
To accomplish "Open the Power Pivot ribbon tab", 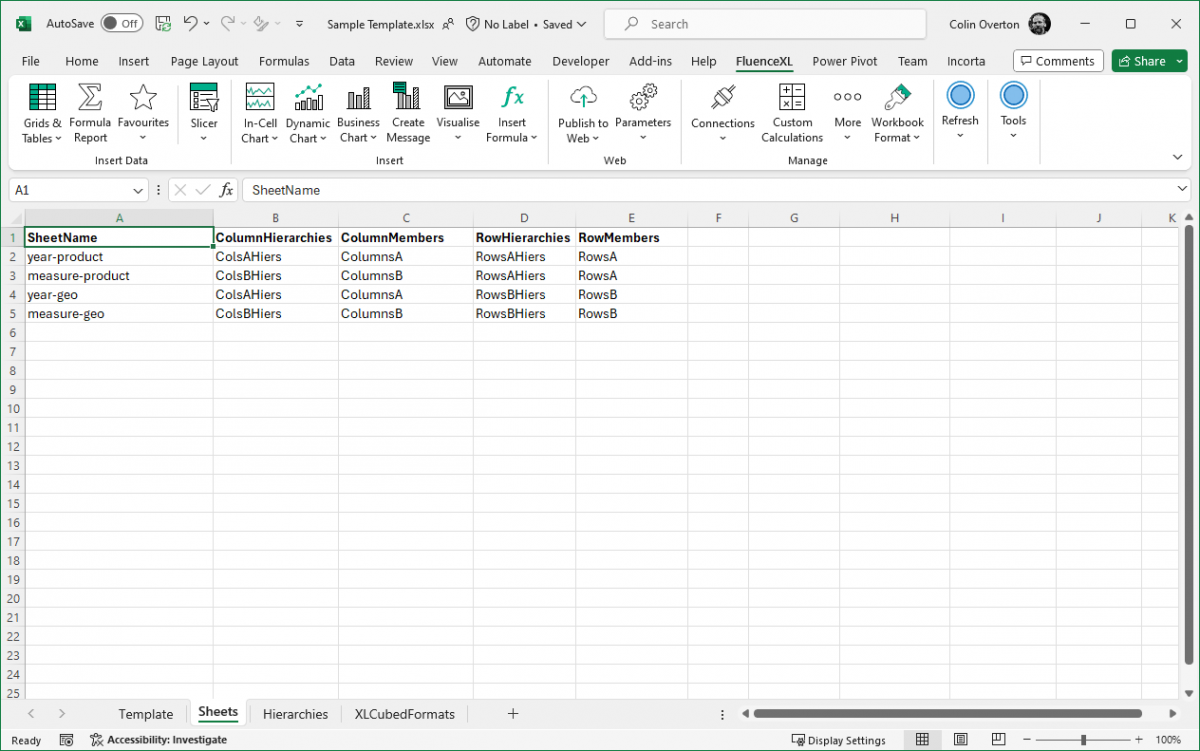I will pos(844,61).
